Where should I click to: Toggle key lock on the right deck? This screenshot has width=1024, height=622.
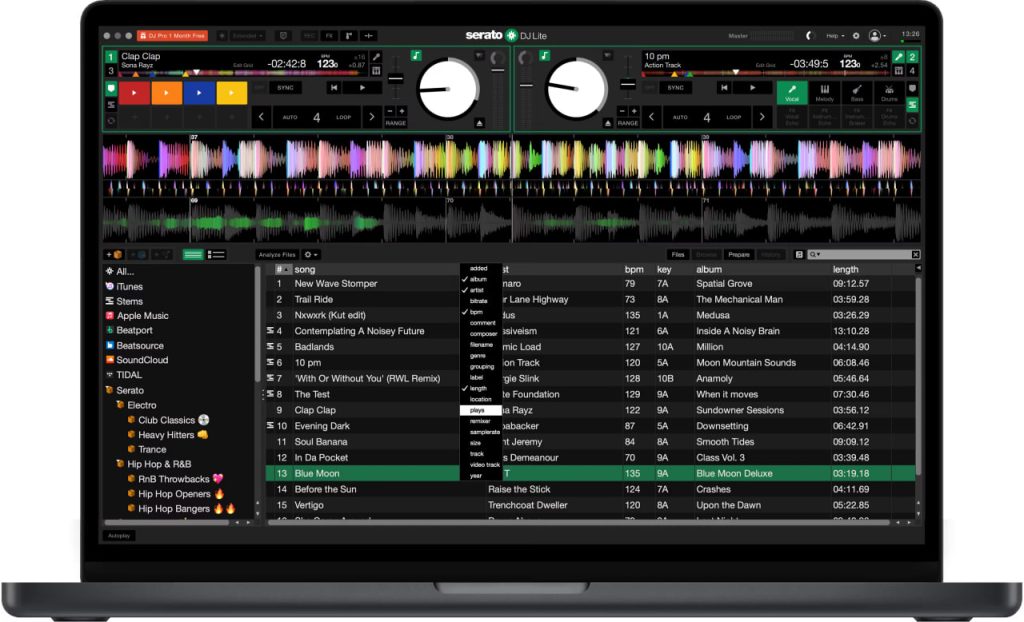(x=544, y=56)
